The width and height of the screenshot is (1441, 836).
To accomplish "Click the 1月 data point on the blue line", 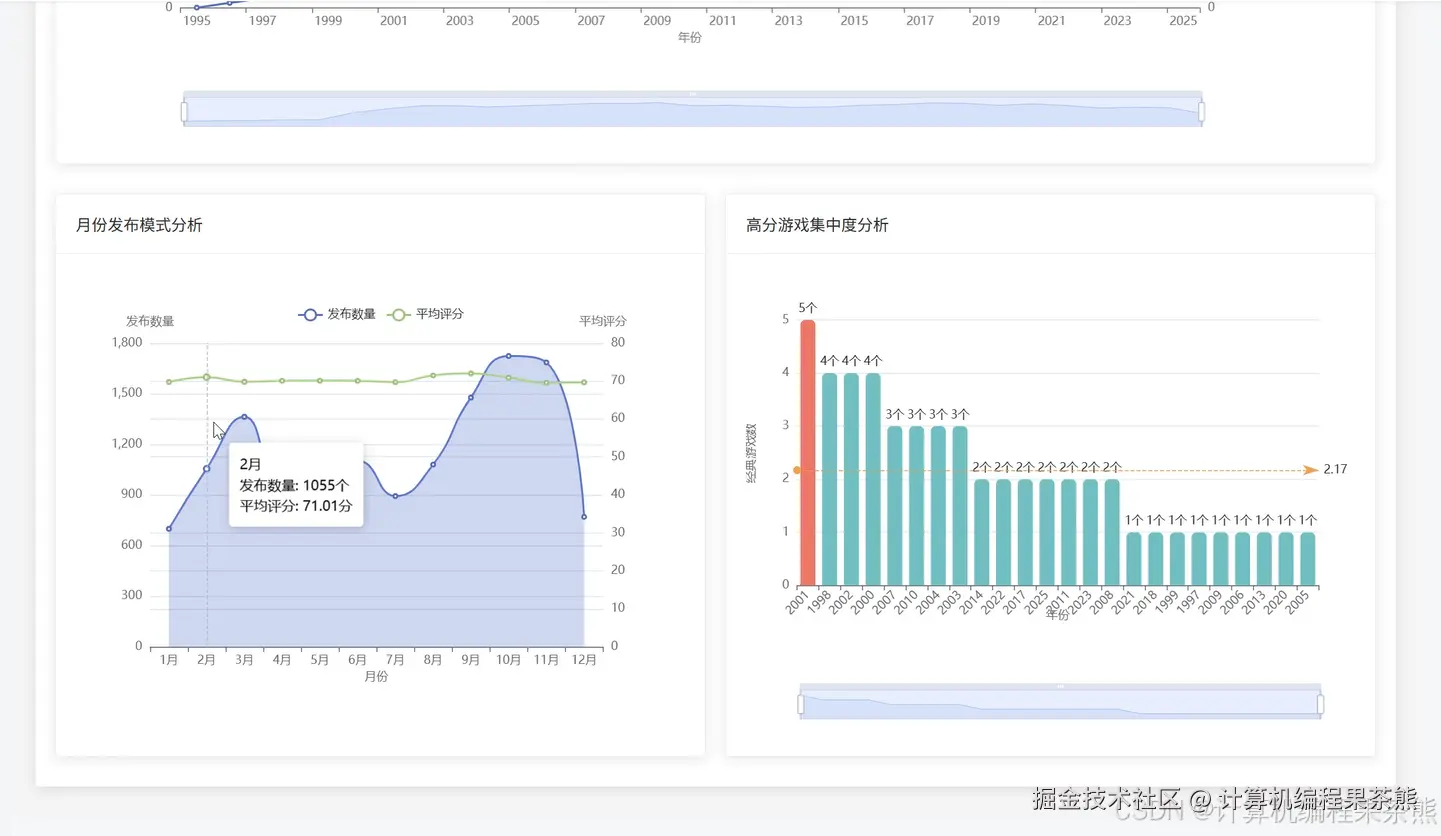I will pos(169,529).
